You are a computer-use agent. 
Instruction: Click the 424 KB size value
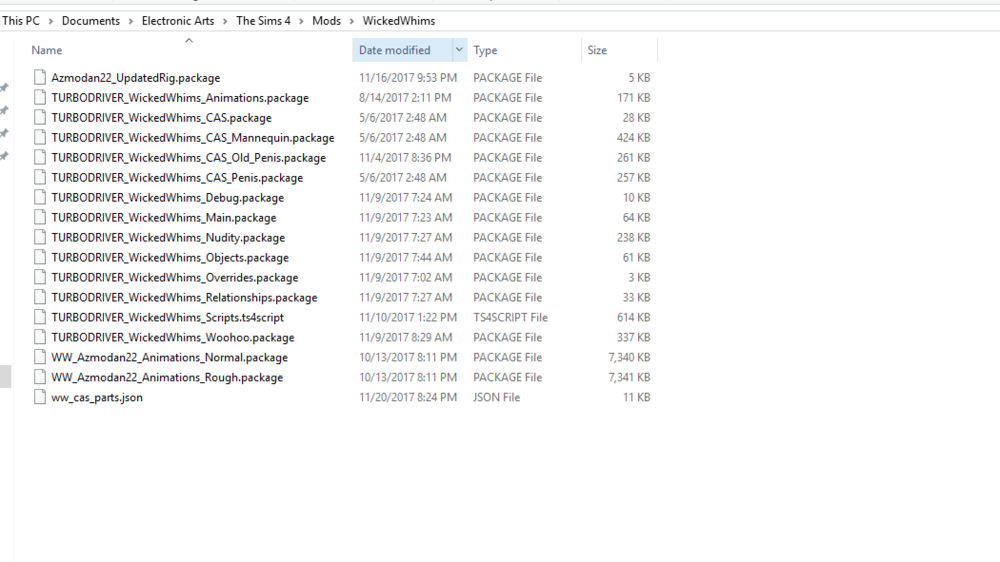[633, 138]
